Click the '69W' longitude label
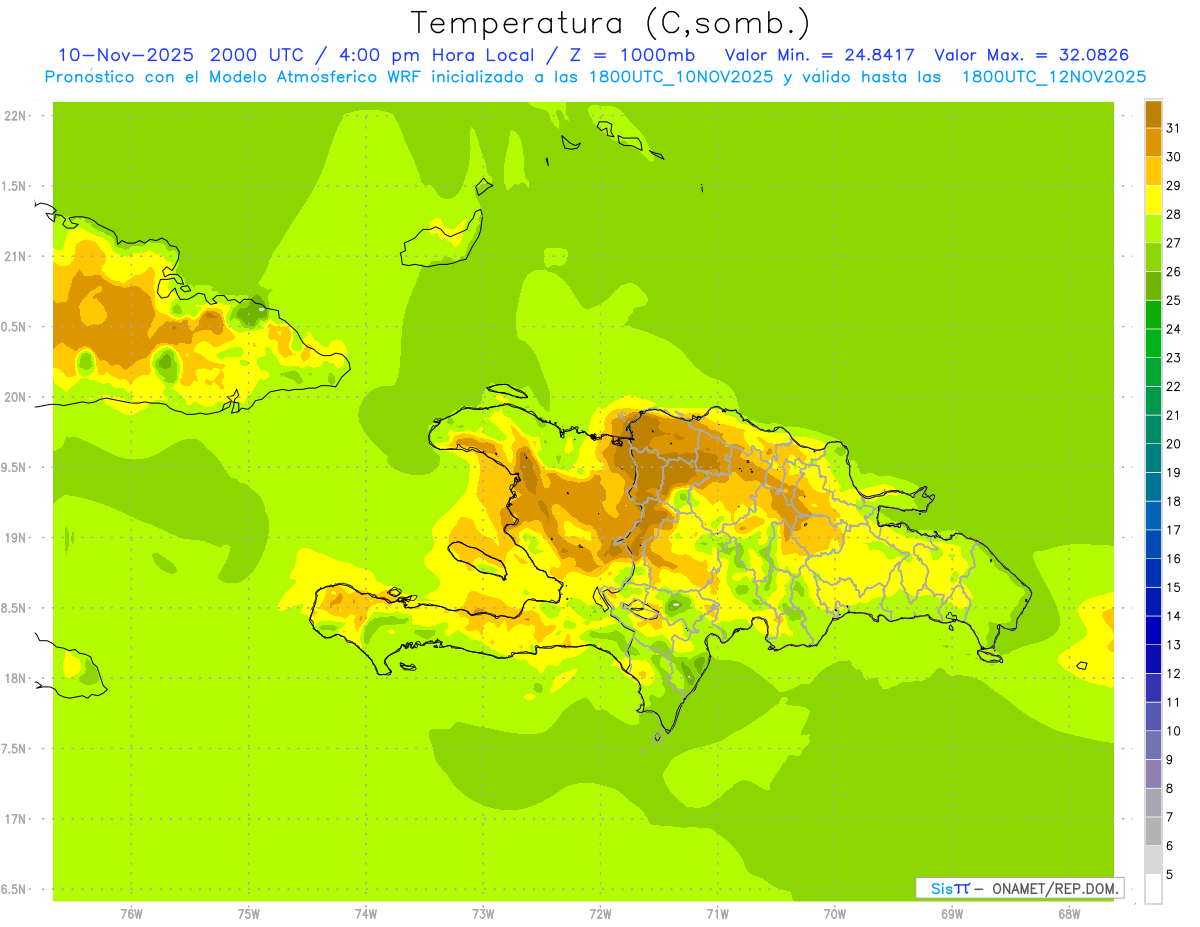 [x=952, y=914]
